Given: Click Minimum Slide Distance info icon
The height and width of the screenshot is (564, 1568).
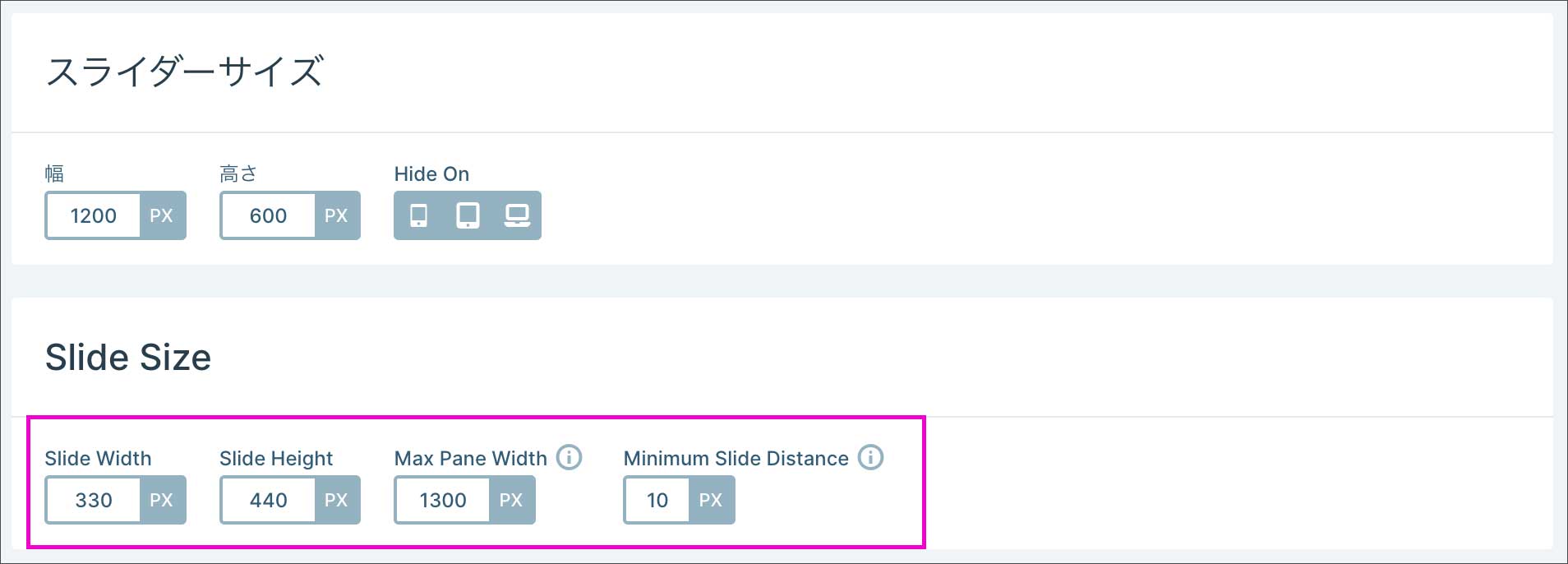Looking at the screenshot, I should [870, 457].
